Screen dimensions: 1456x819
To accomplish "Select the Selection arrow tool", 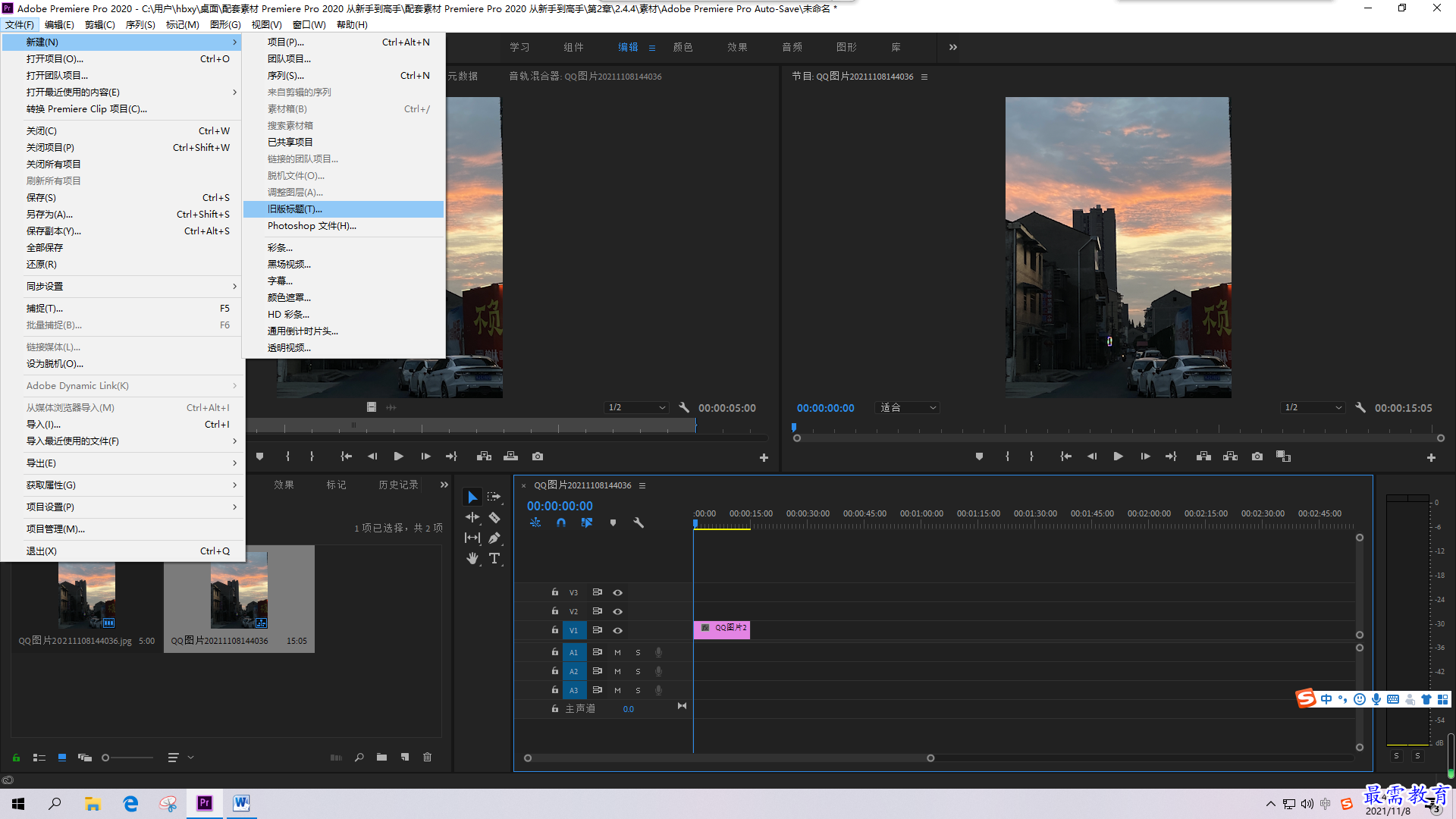I will click(x=472, y=497).
